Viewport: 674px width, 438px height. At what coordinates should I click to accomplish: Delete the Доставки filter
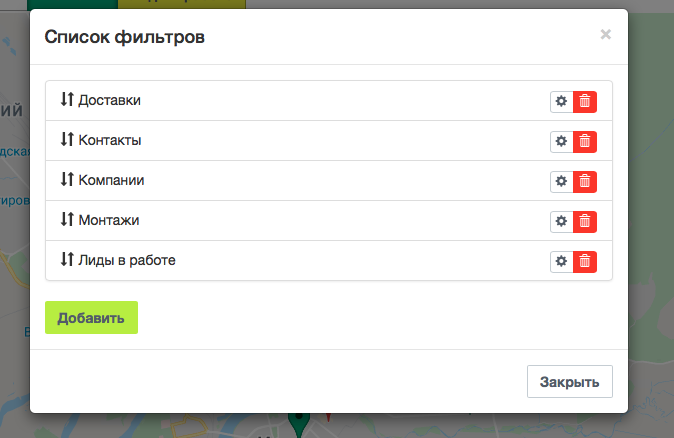pyautogui.click(x=585, y=102)
